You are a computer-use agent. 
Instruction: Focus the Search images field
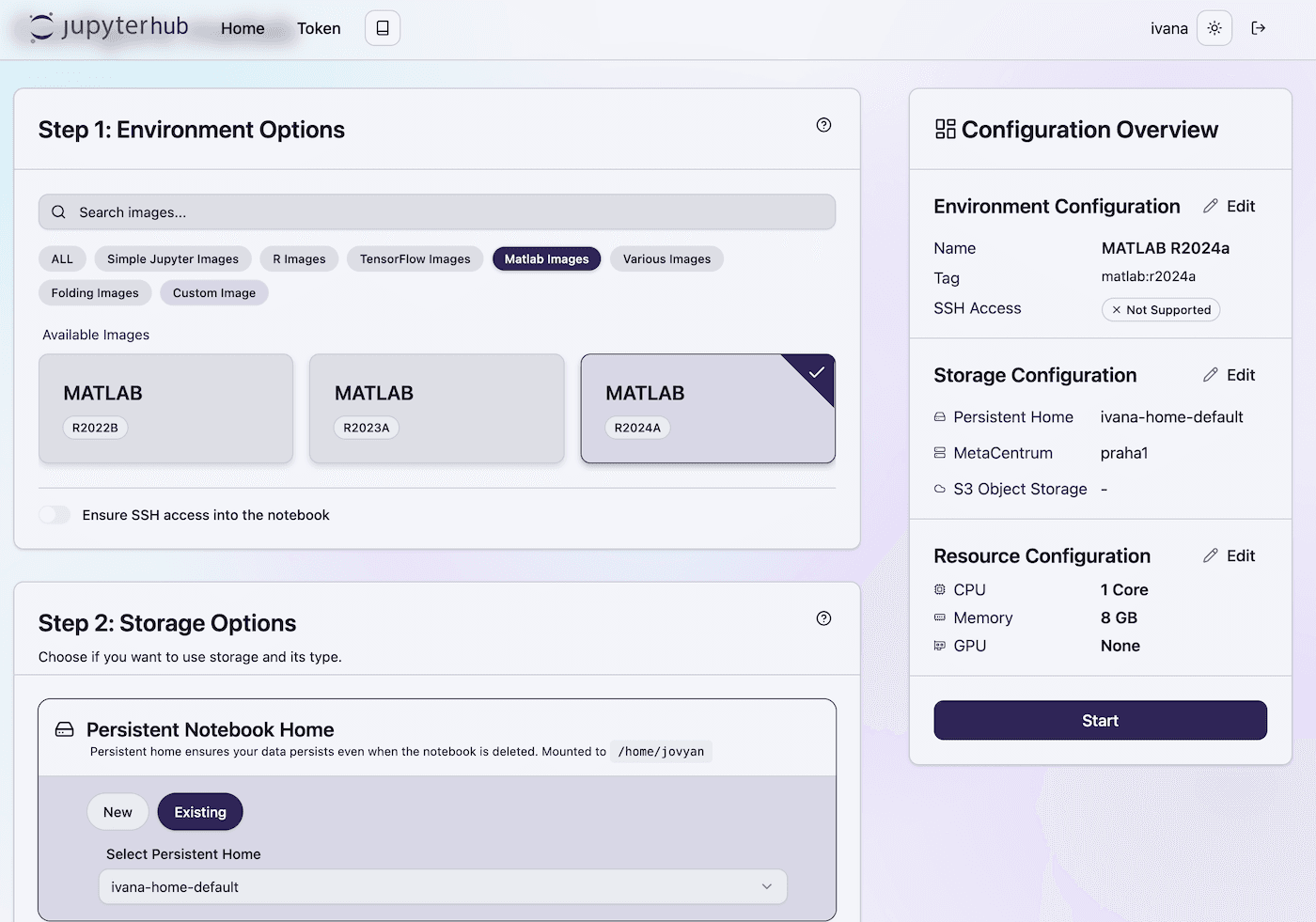(x=437, y=212)
